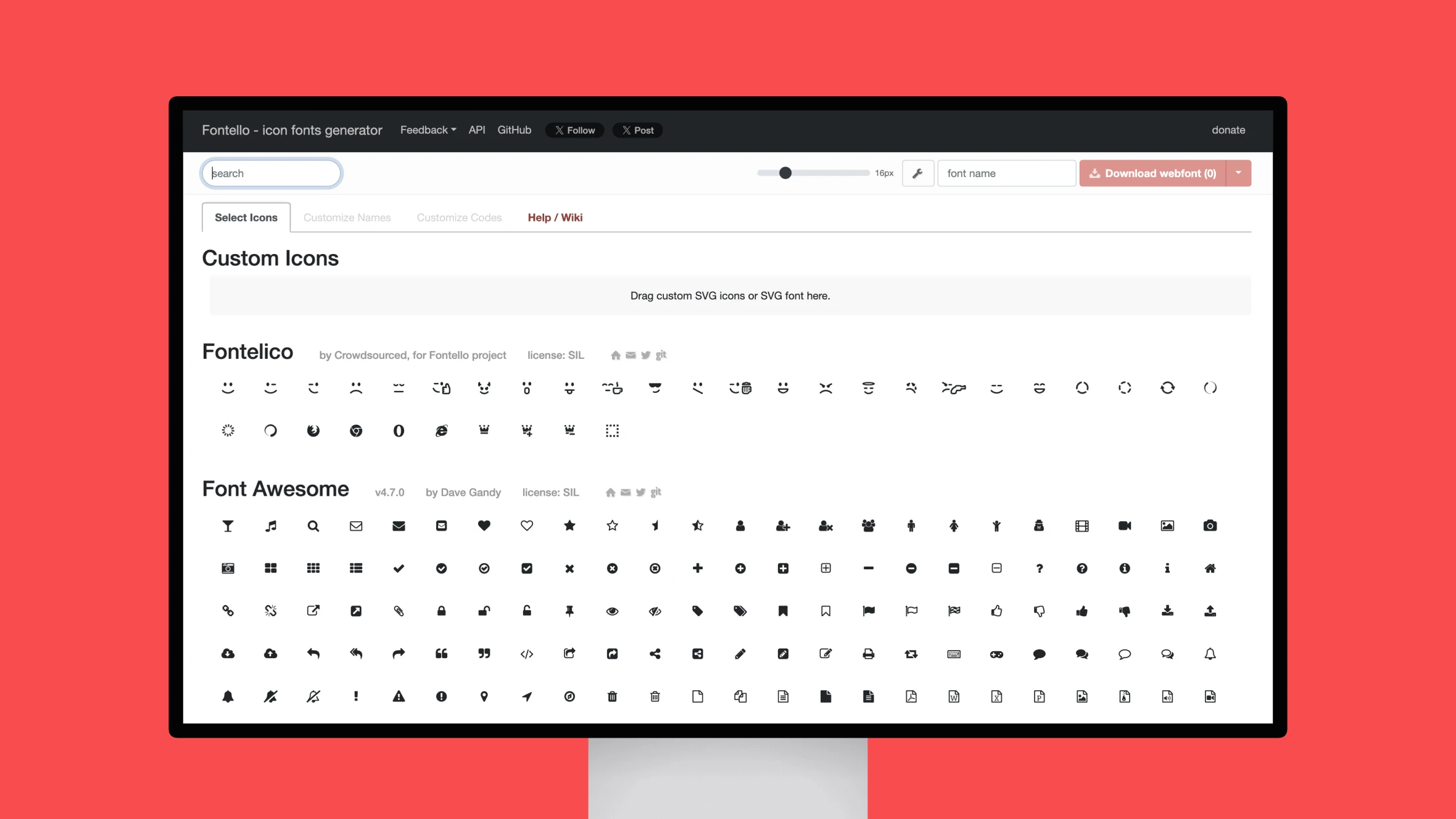This screenshot has height=819, width=1456.
Task: Toggle the eye visibility icon in Font Awesome
Action: coord(611,610)
